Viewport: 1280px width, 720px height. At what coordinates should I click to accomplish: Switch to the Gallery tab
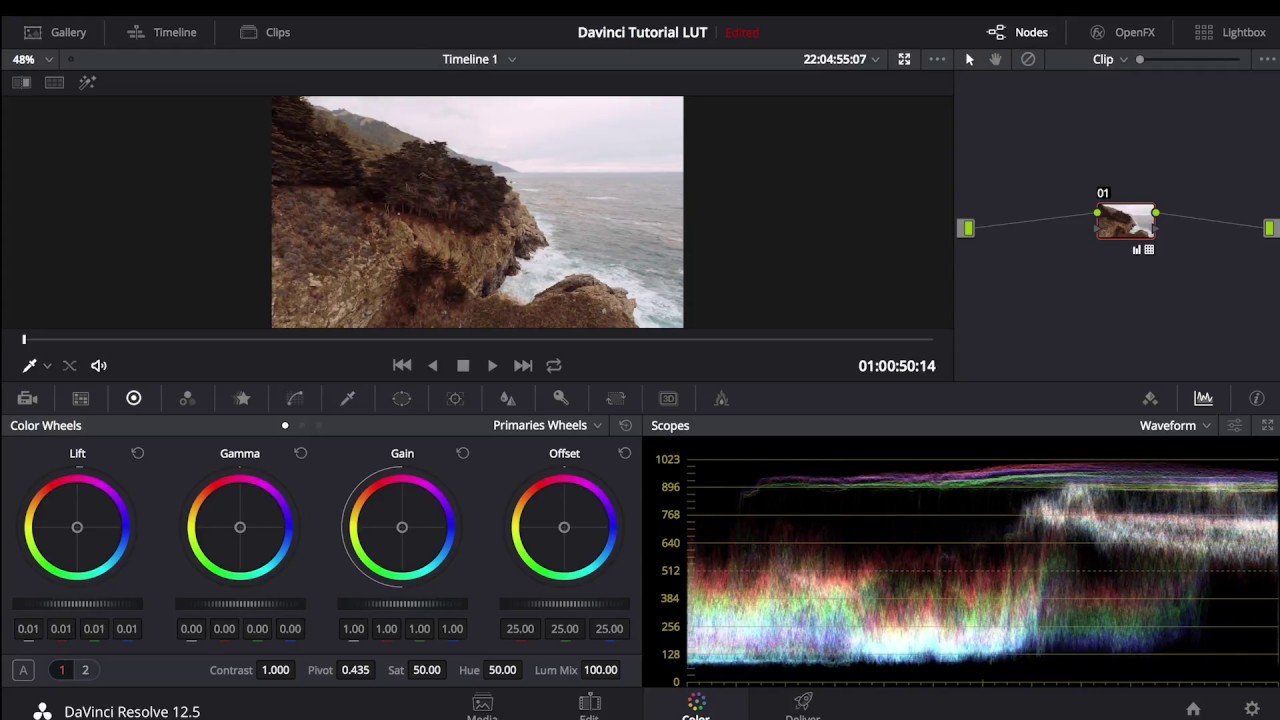point(55,32)
